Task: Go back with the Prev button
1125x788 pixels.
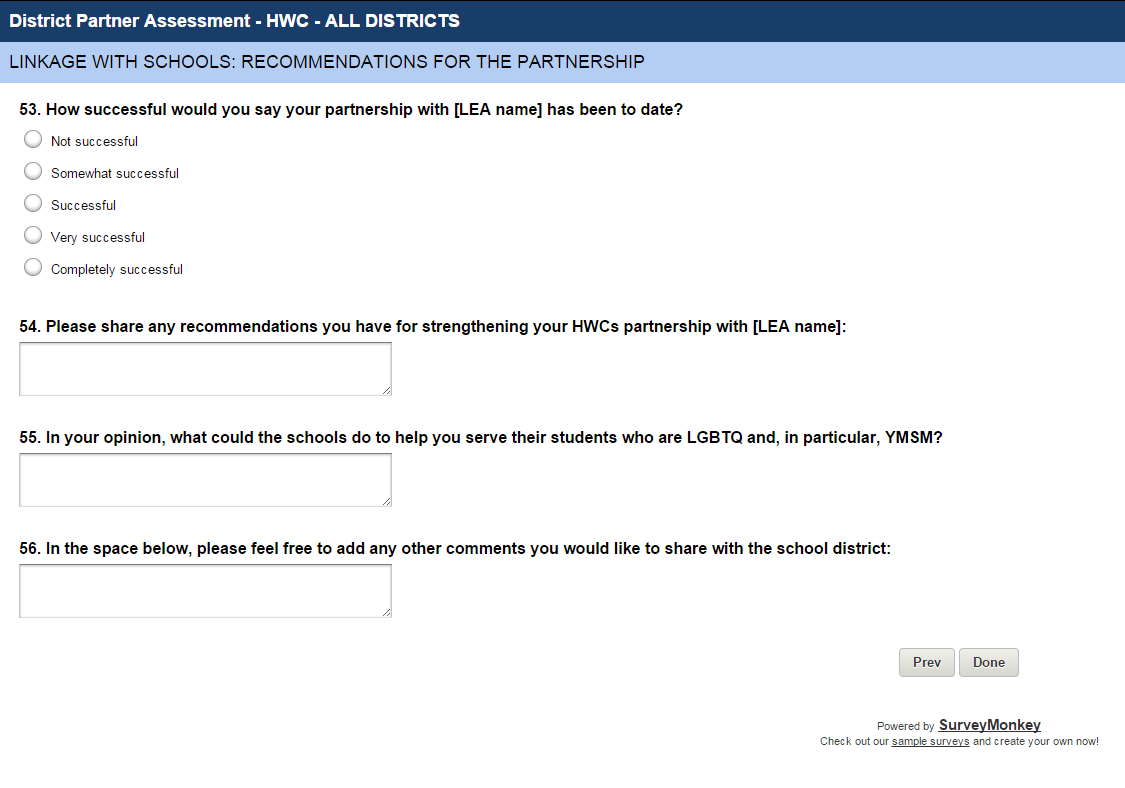Action: pos(927,662)
